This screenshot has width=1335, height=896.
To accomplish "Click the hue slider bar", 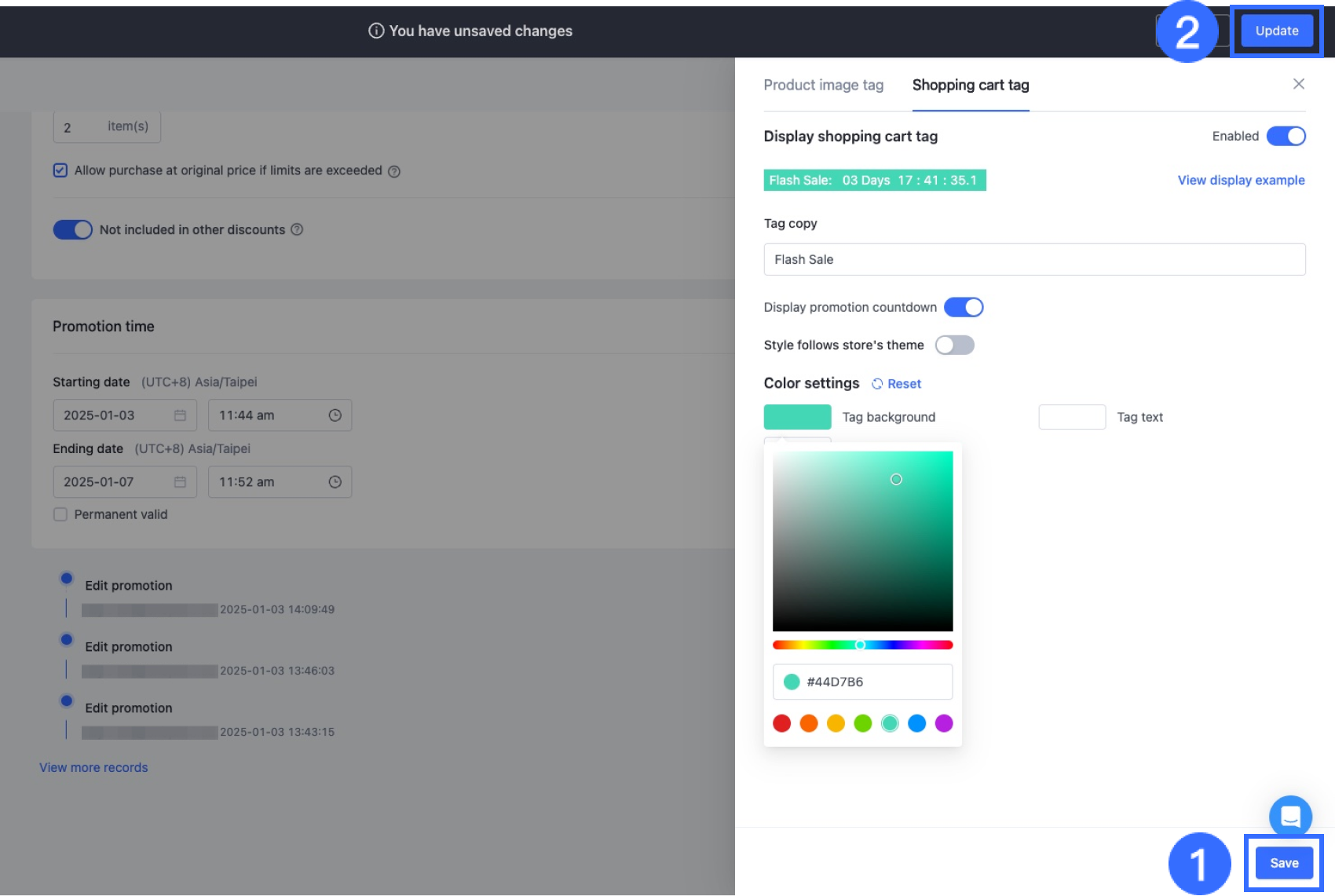I will (862, 645).
